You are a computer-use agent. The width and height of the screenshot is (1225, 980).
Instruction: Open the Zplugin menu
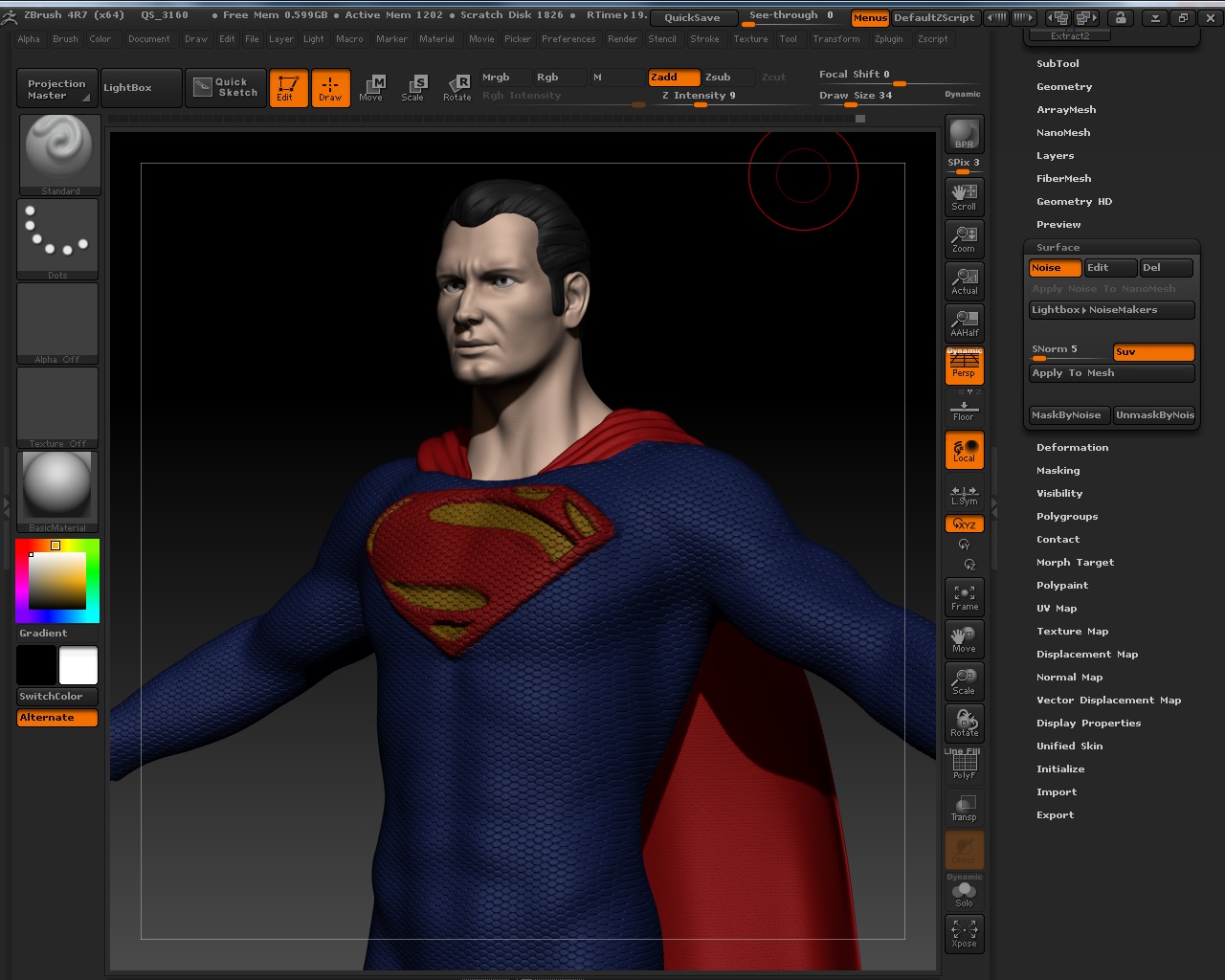pos(888,39)
